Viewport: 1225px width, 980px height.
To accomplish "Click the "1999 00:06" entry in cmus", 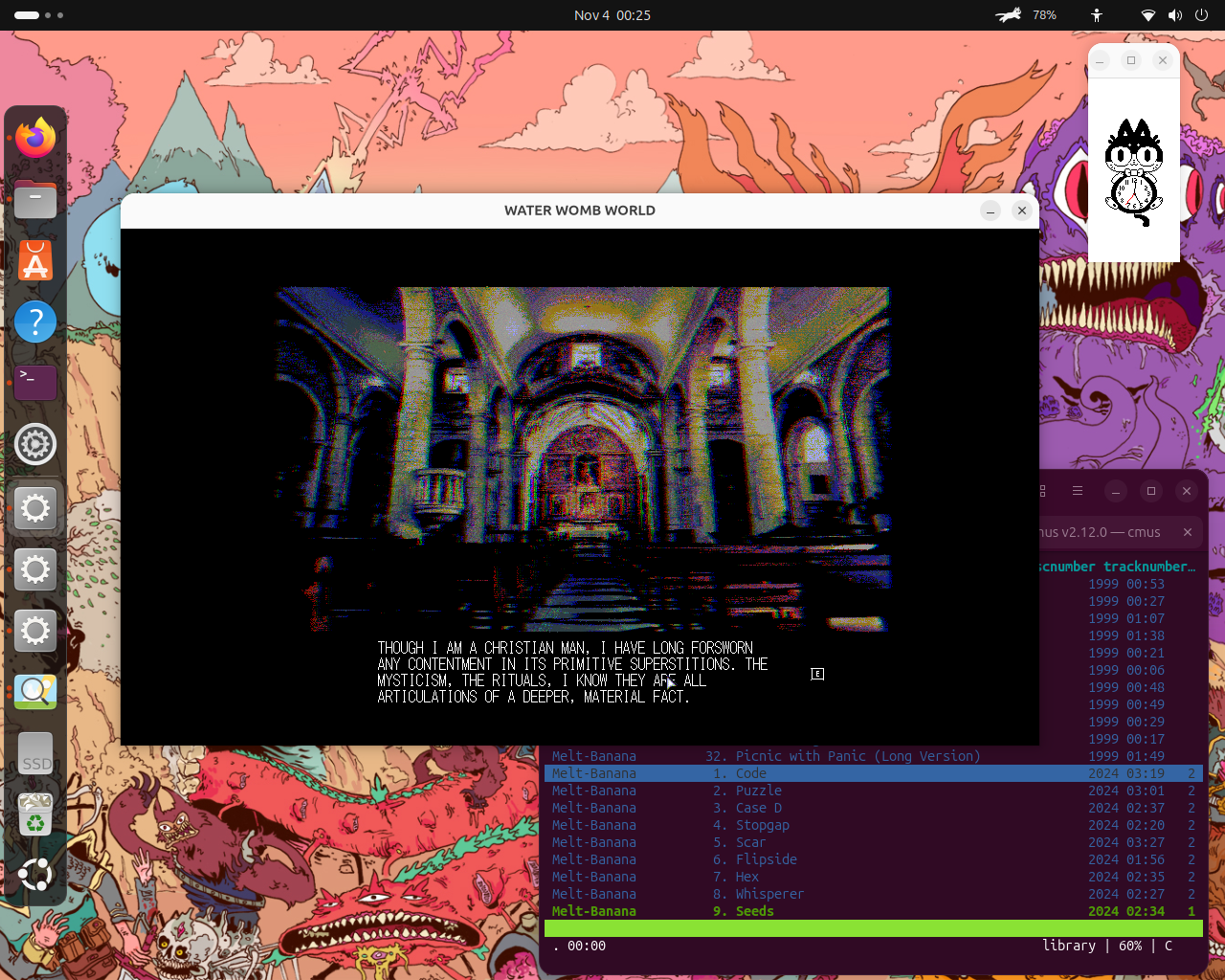I will [x=1126, y=670].
